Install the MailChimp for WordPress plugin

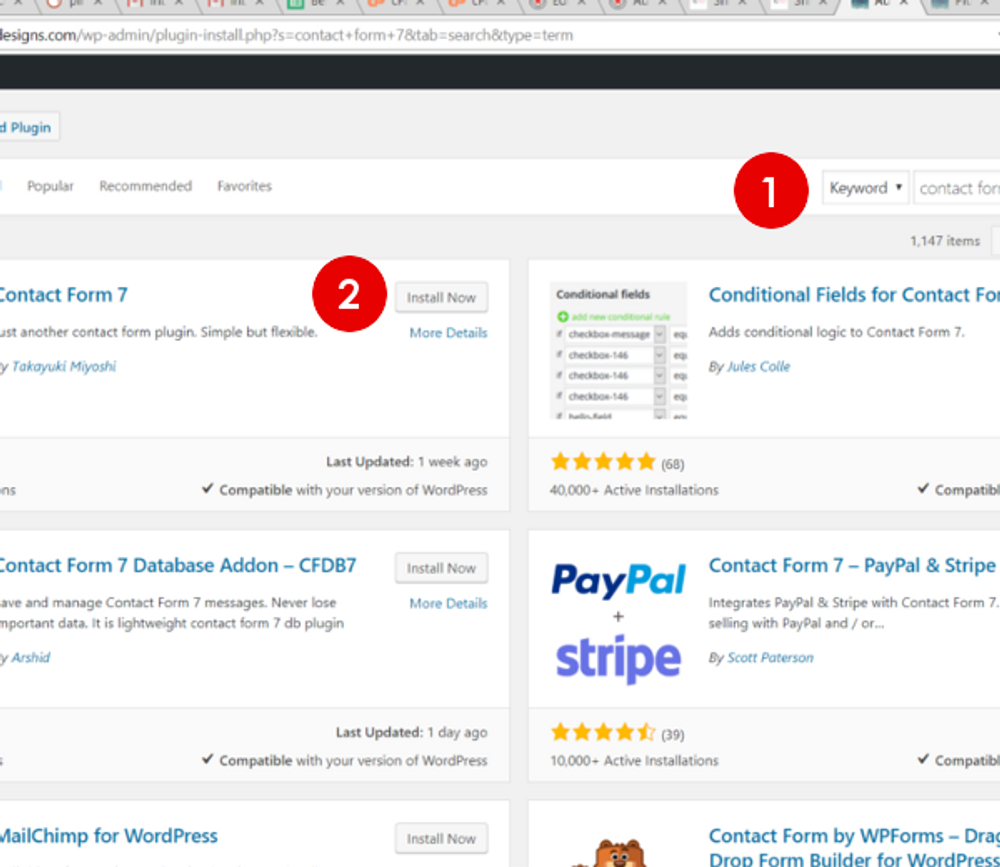(441, 838)
